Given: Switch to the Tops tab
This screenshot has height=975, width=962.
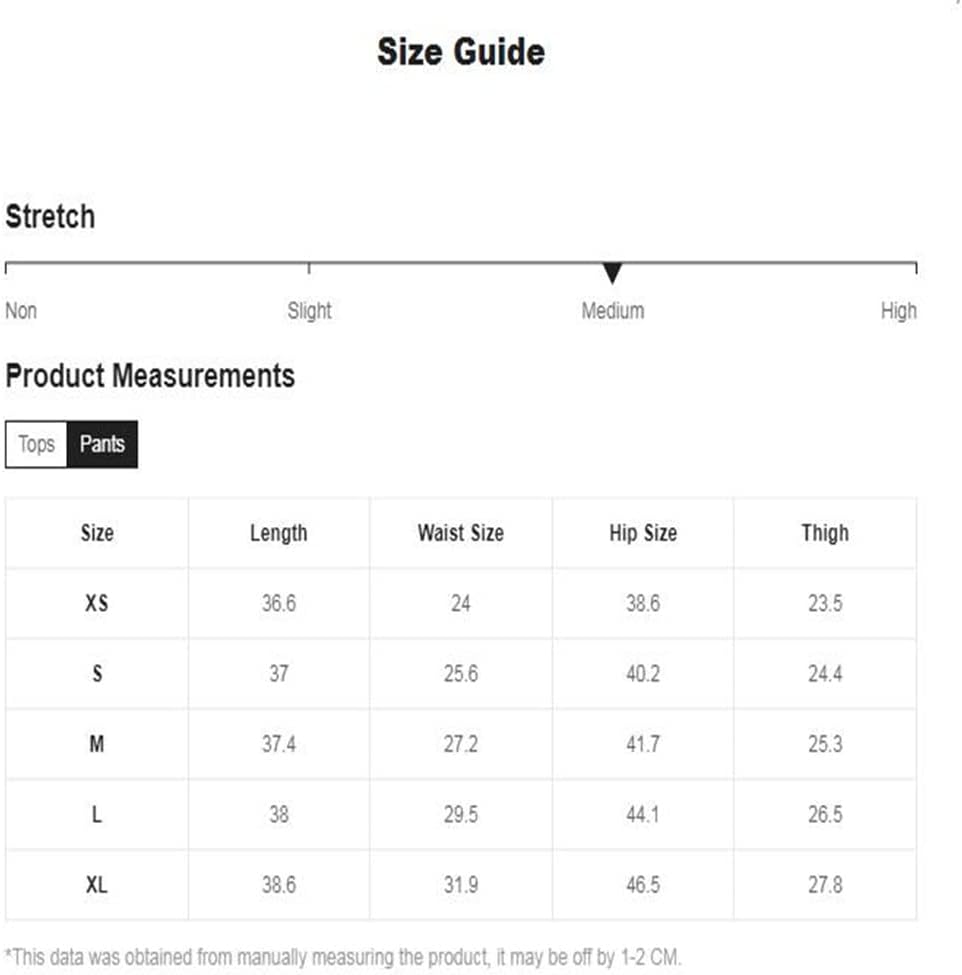Looking at the screenshot, I should point(36,444).
